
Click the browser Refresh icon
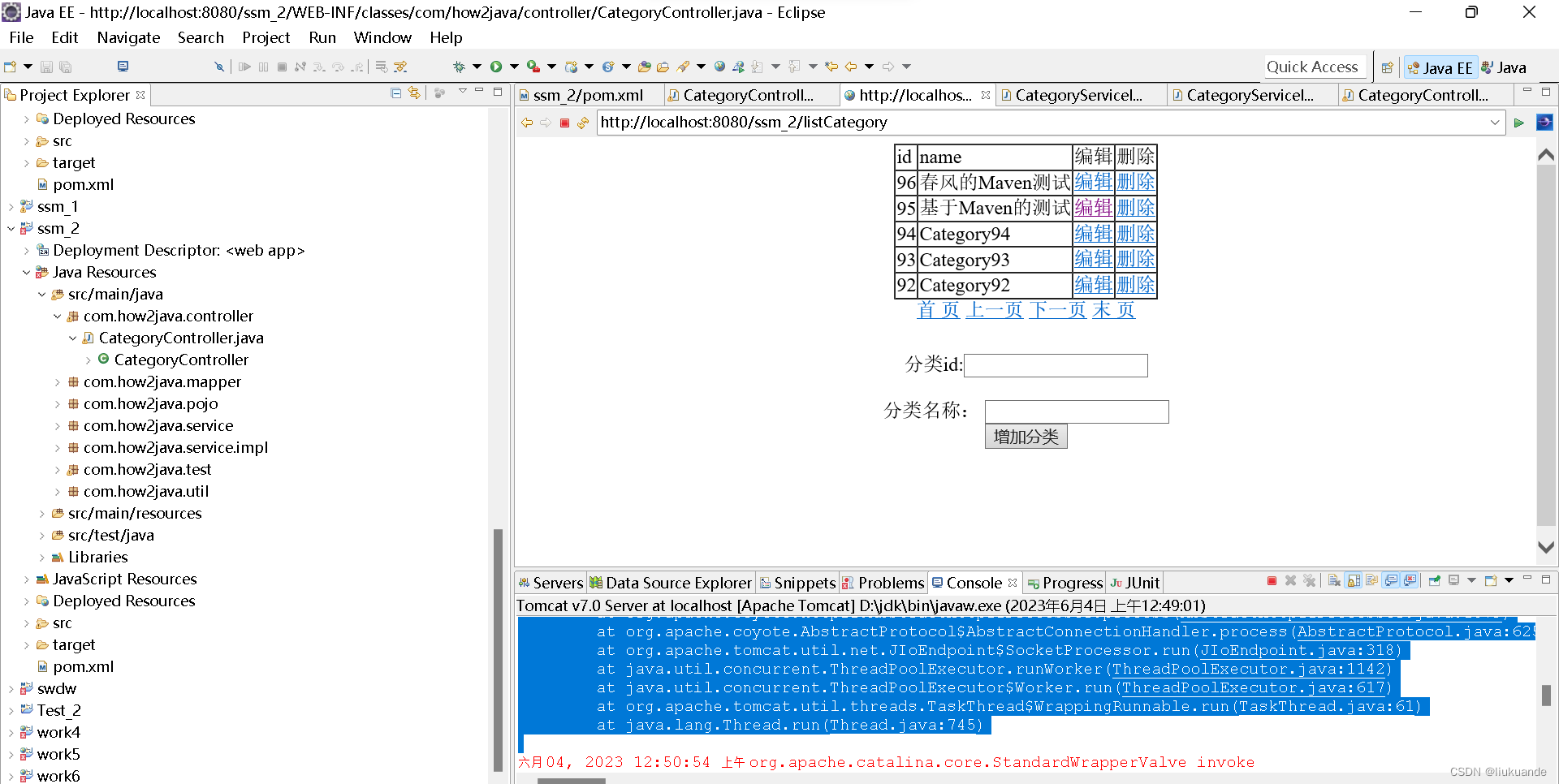583,123
